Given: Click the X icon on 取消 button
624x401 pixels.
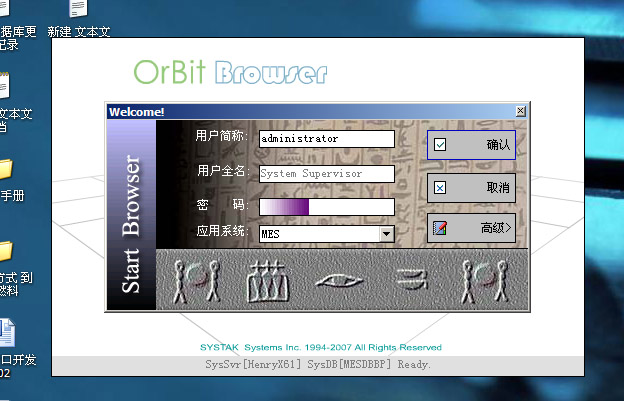Looking at the screenshot, I should click(440, 188).
